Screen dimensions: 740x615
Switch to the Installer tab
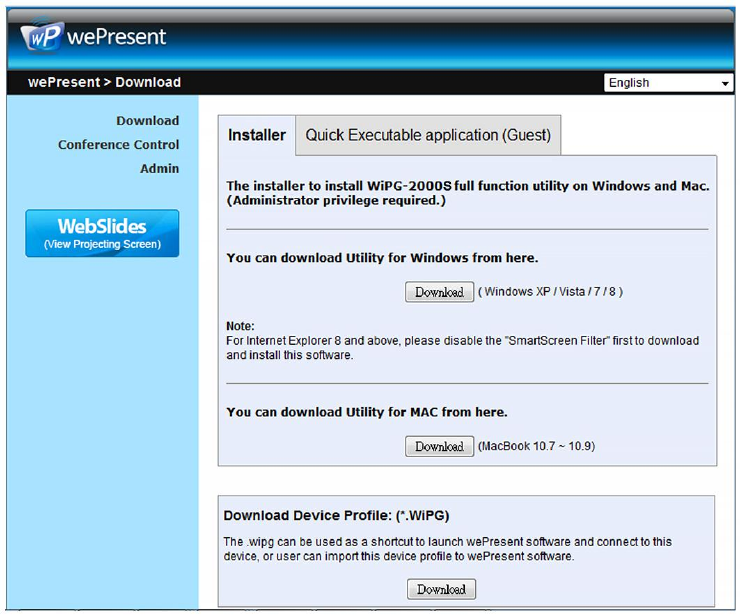[257, 135]
